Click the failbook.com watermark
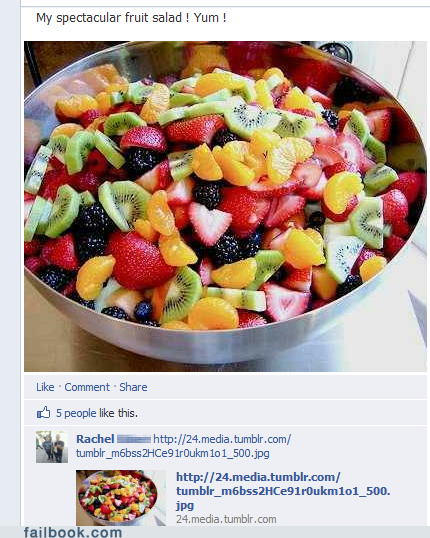The width and height of the screenshot is (430, 538). pyautogui.click(x=73, y=532)
